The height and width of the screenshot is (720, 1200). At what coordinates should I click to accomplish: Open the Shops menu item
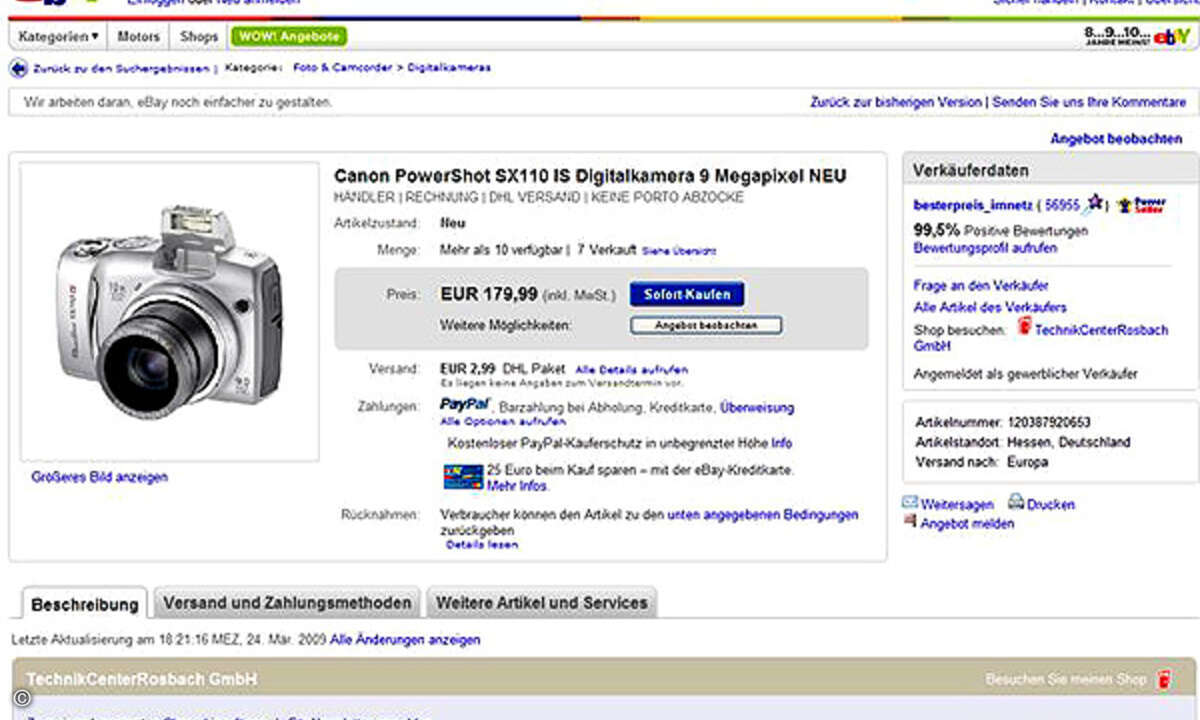pos(199,36)
